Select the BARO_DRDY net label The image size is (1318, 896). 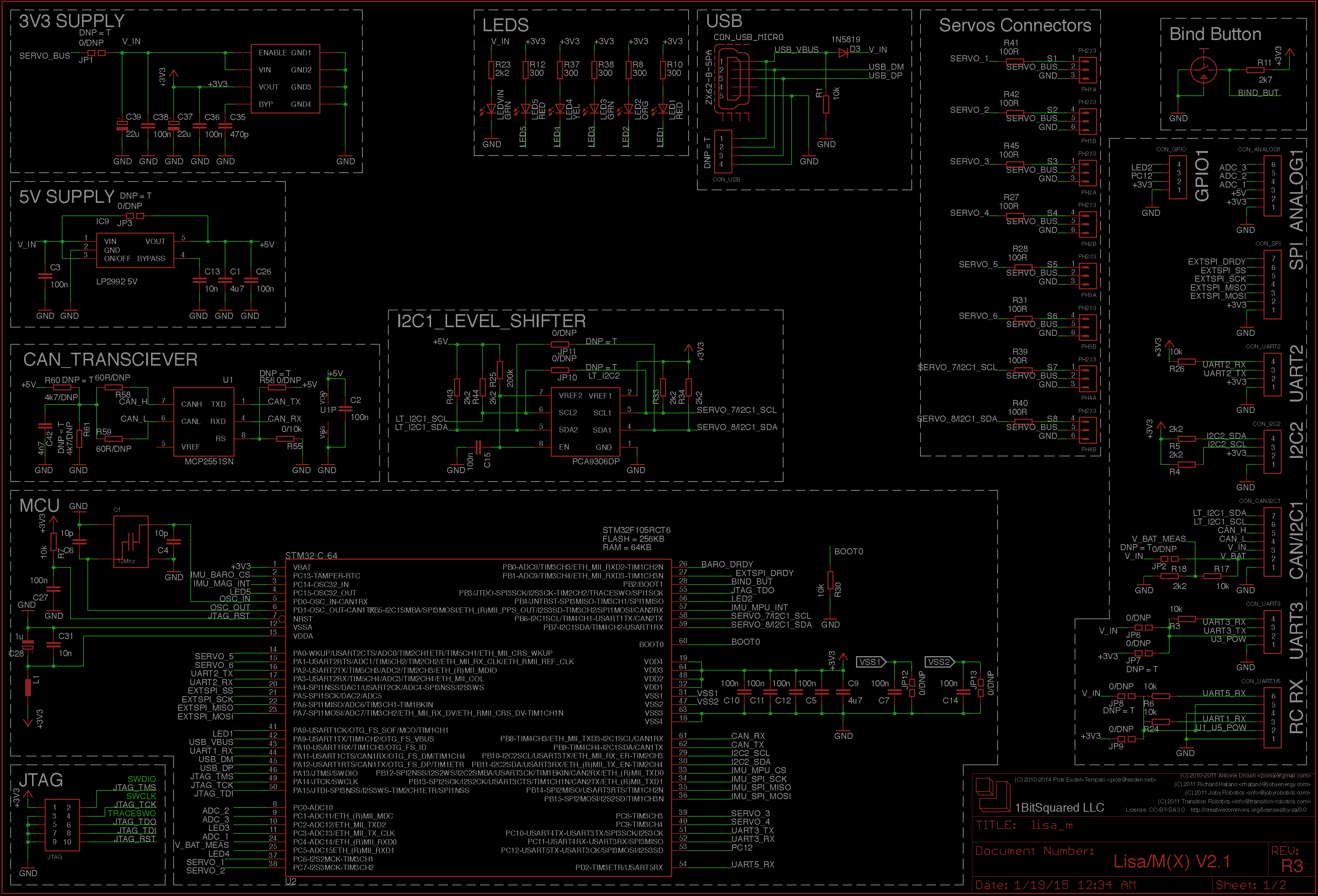(x=727, y=564)
